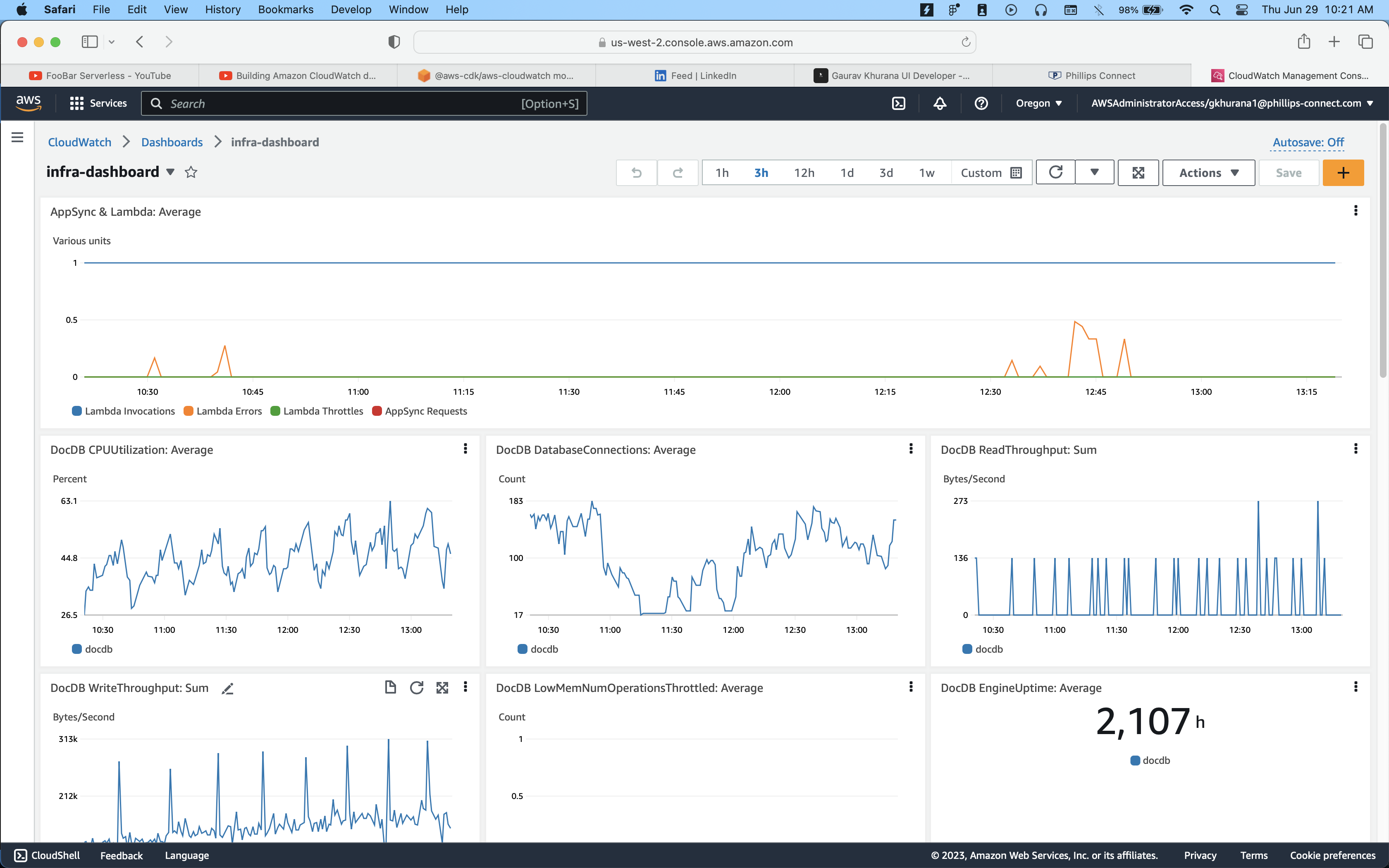View DocDB WriteThroughput in Metrics
The height and width of the screenshot is (868, 1389).
pos(390,687)
